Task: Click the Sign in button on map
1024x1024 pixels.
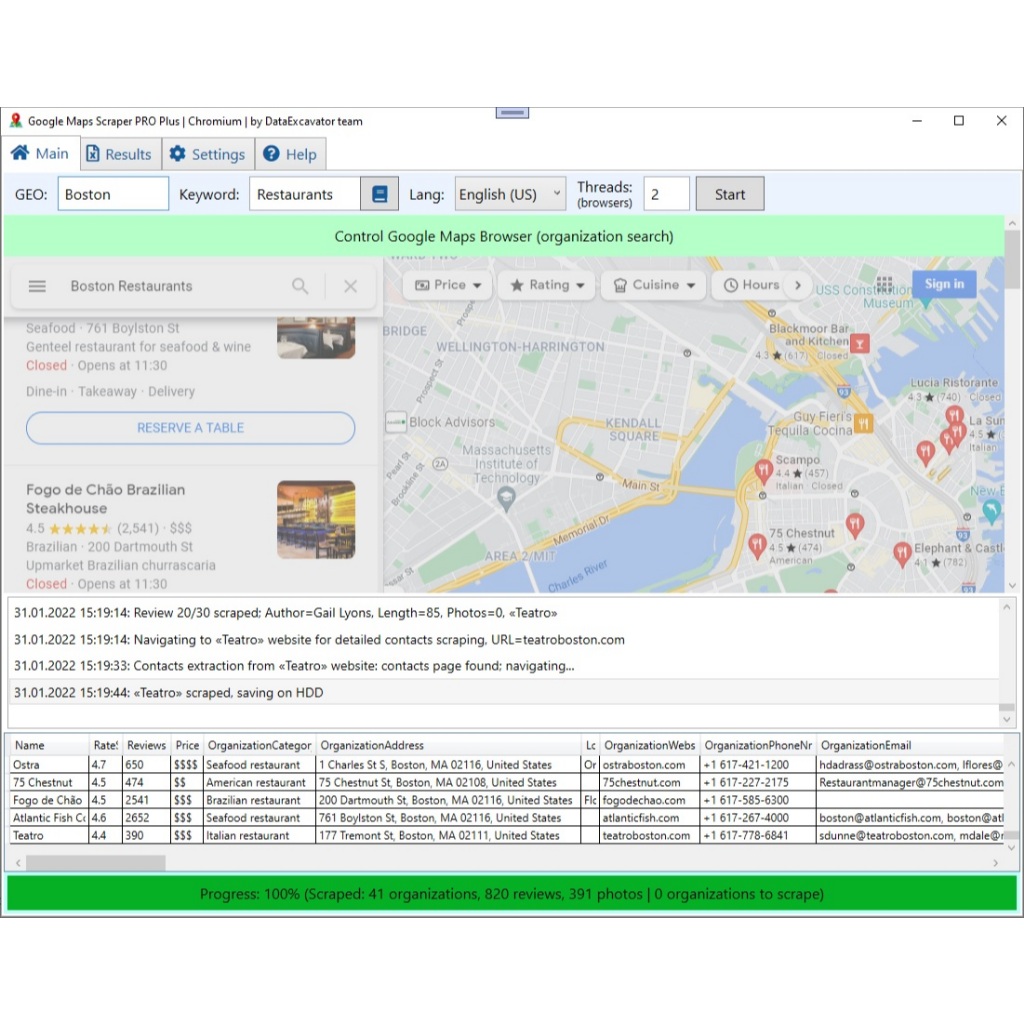Action: pos(943,284)
